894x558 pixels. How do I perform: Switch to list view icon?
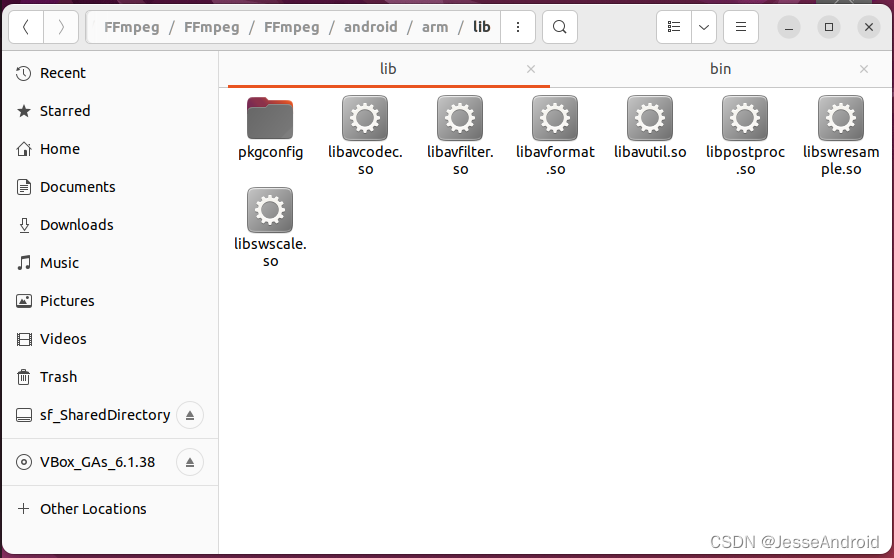(674, 27)
